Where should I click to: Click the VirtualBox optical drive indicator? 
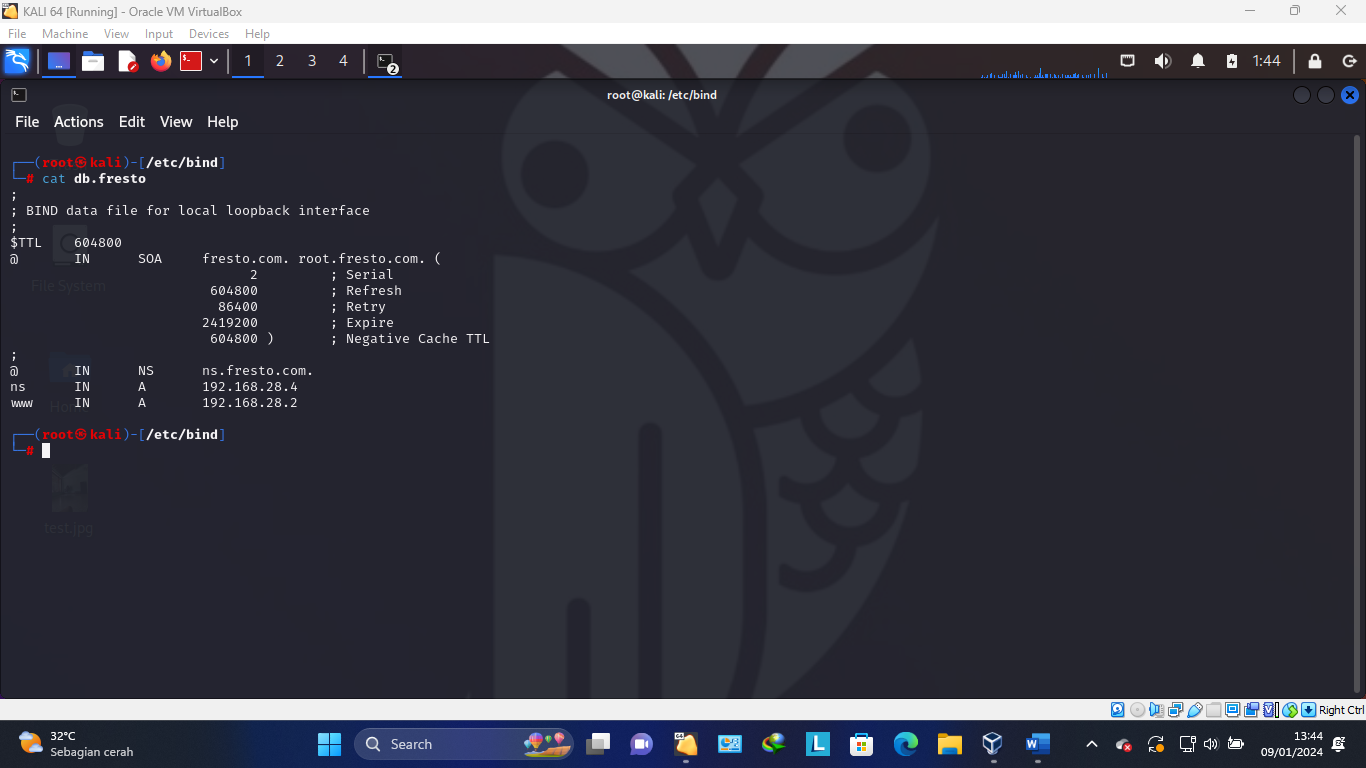1137,710
